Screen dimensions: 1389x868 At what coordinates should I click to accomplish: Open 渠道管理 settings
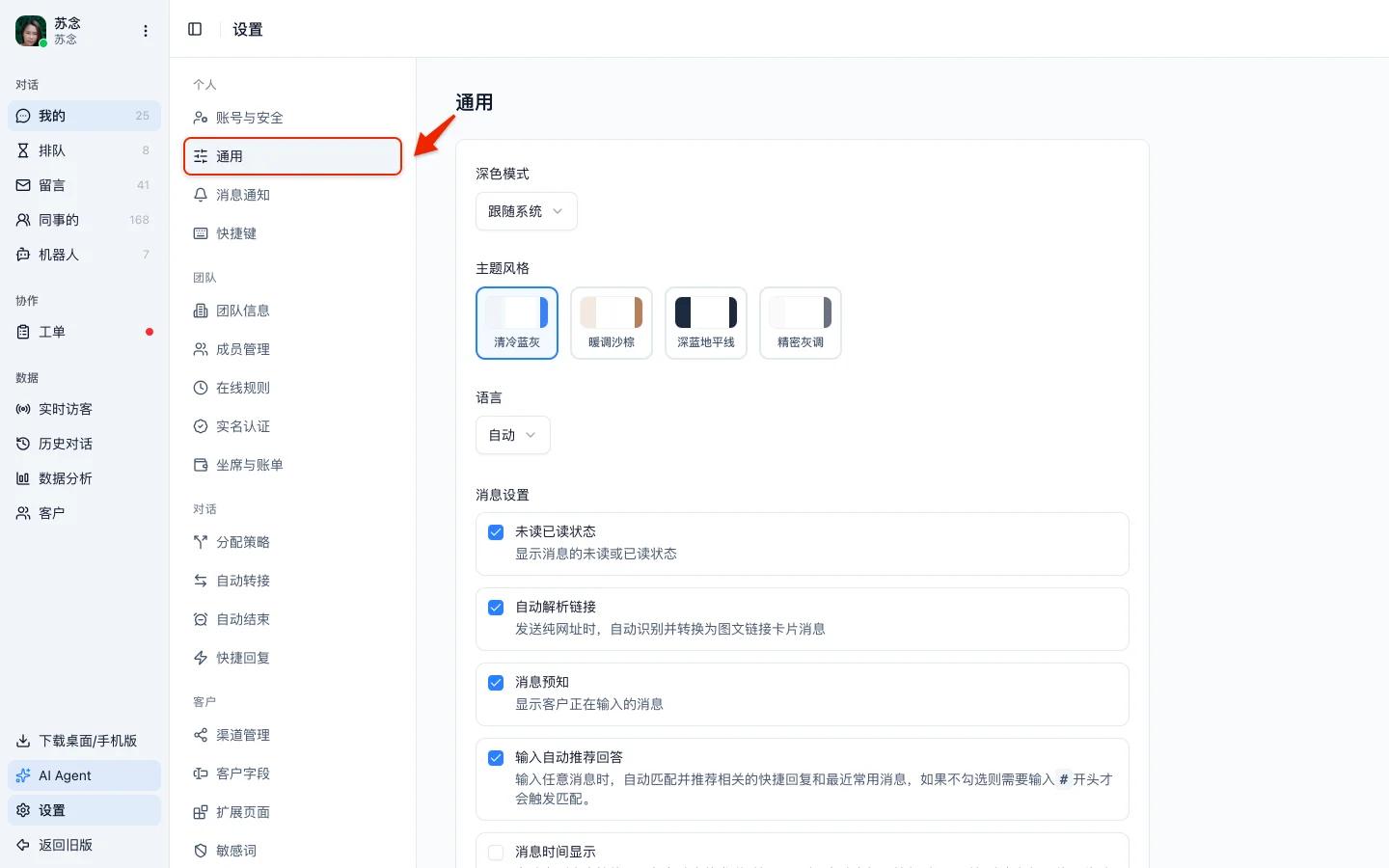292,735
